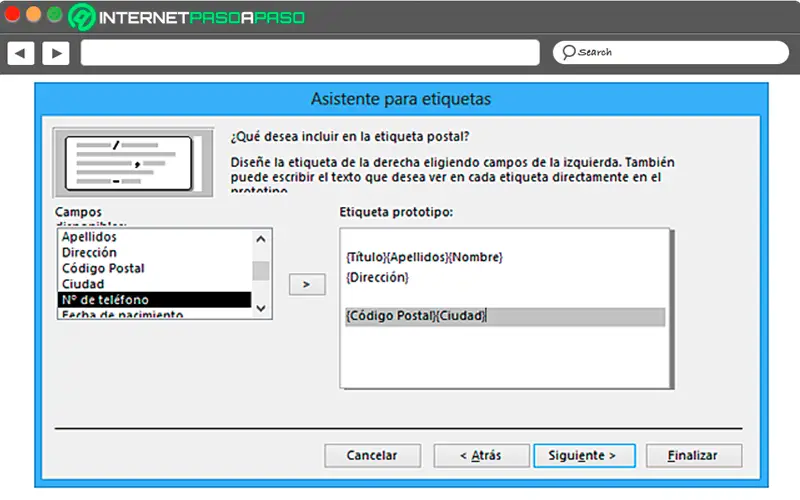Click the Cancelar button
This screenshot has height=500, width=800.
(x=372, y=456)
